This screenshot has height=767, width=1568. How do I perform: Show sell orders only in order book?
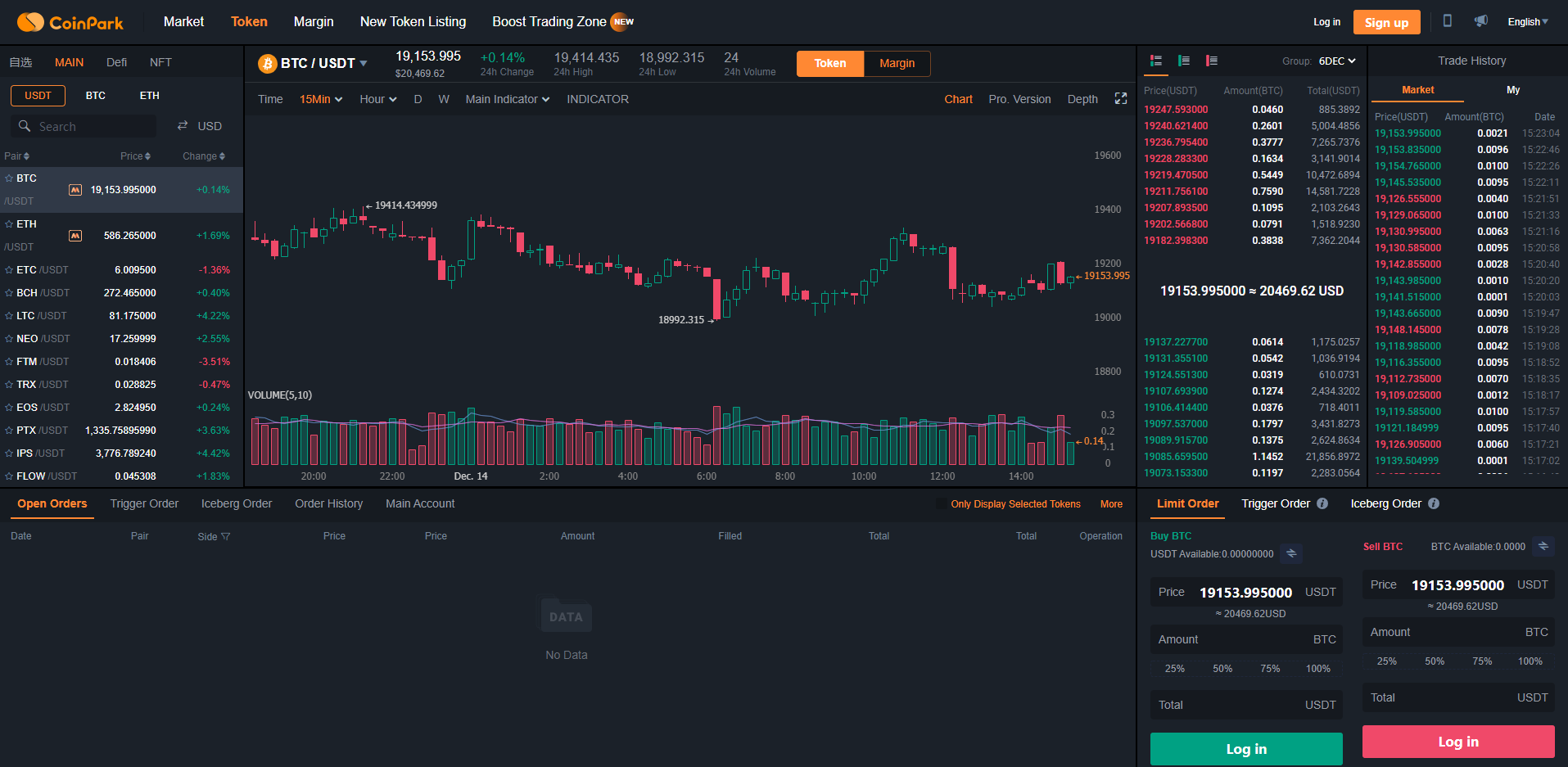click(x=1212, y=61)
